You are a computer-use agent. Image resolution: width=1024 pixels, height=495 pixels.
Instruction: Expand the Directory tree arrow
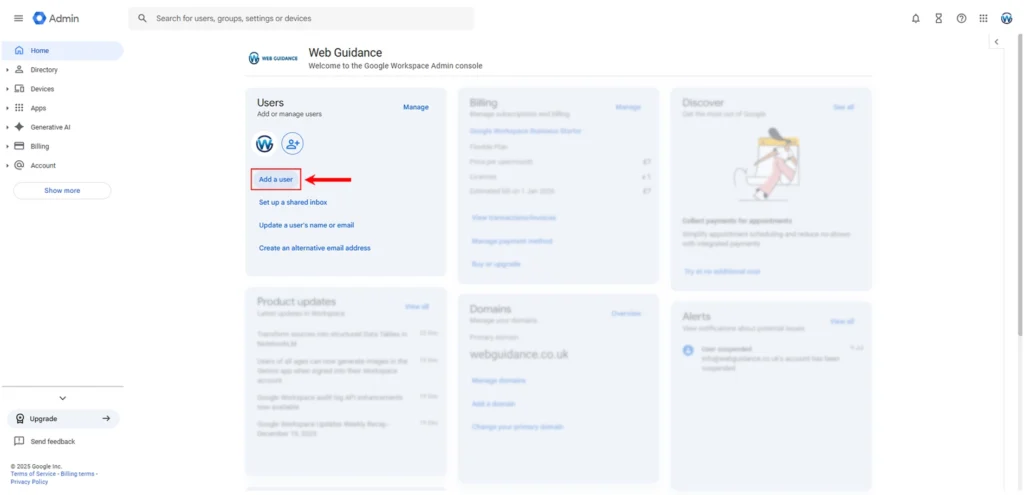[x=7, y=70]
